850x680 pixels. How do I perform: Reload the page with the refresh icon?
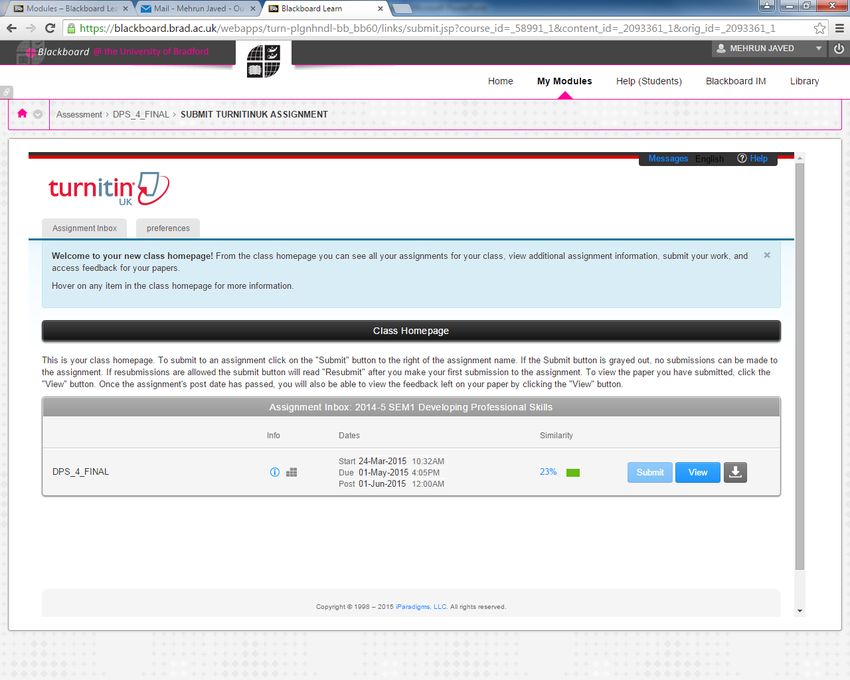tap(50, 28)
